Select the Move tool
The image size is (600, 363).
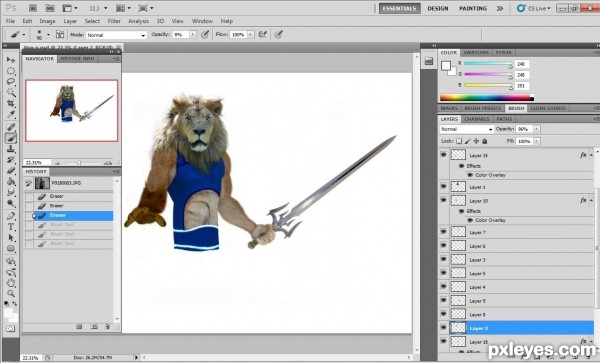[x=11, y=60]
